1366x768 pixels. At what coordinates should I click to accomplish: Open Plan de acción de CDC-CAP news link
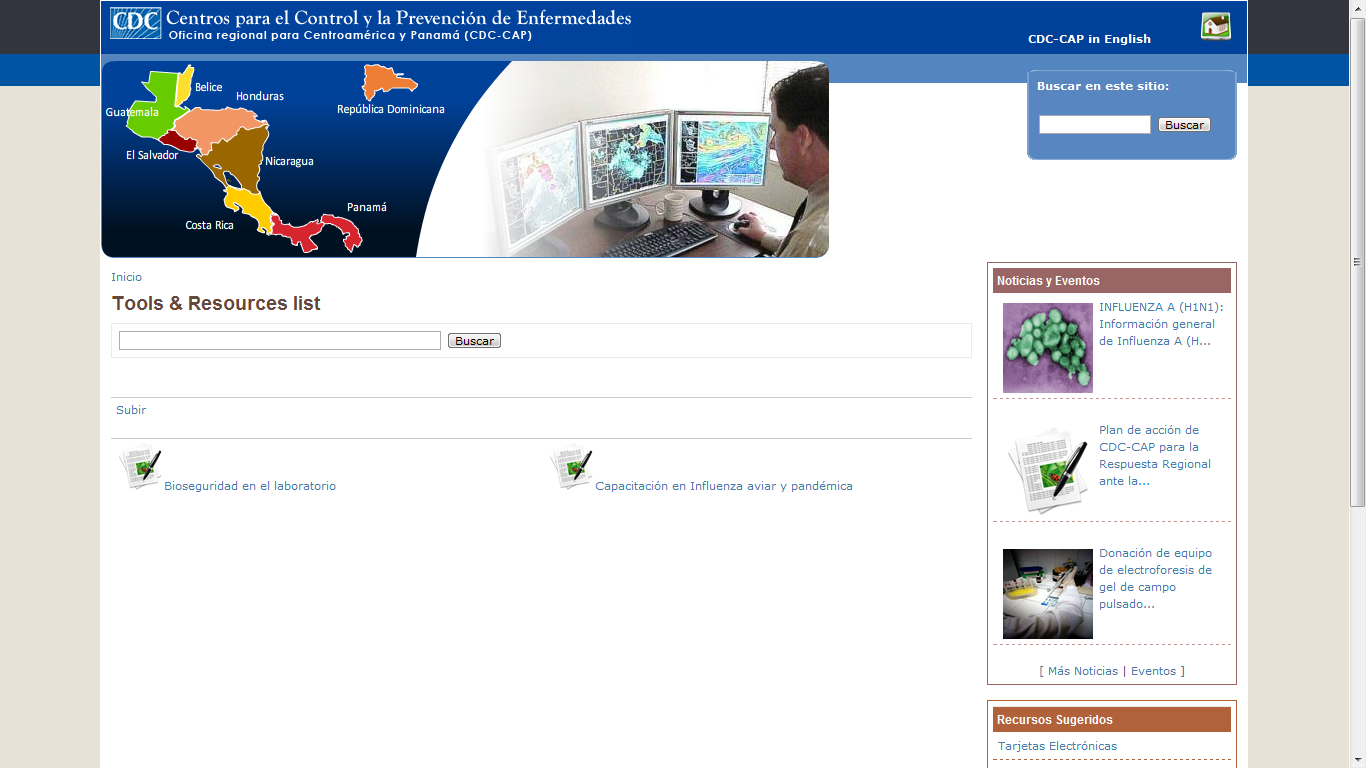1155,455
